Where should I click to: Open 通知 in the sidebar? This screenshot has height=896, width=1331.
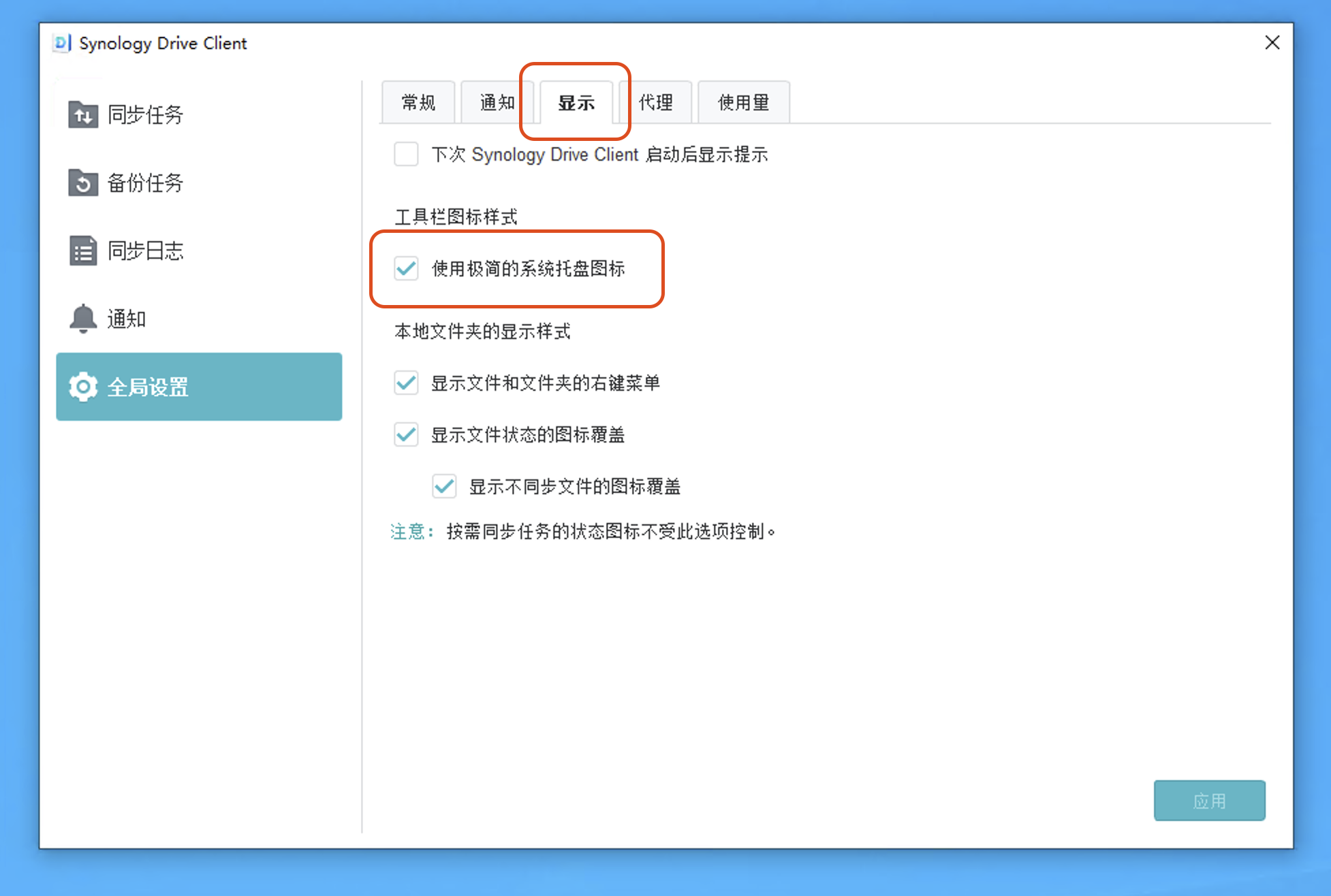point(199,319)
